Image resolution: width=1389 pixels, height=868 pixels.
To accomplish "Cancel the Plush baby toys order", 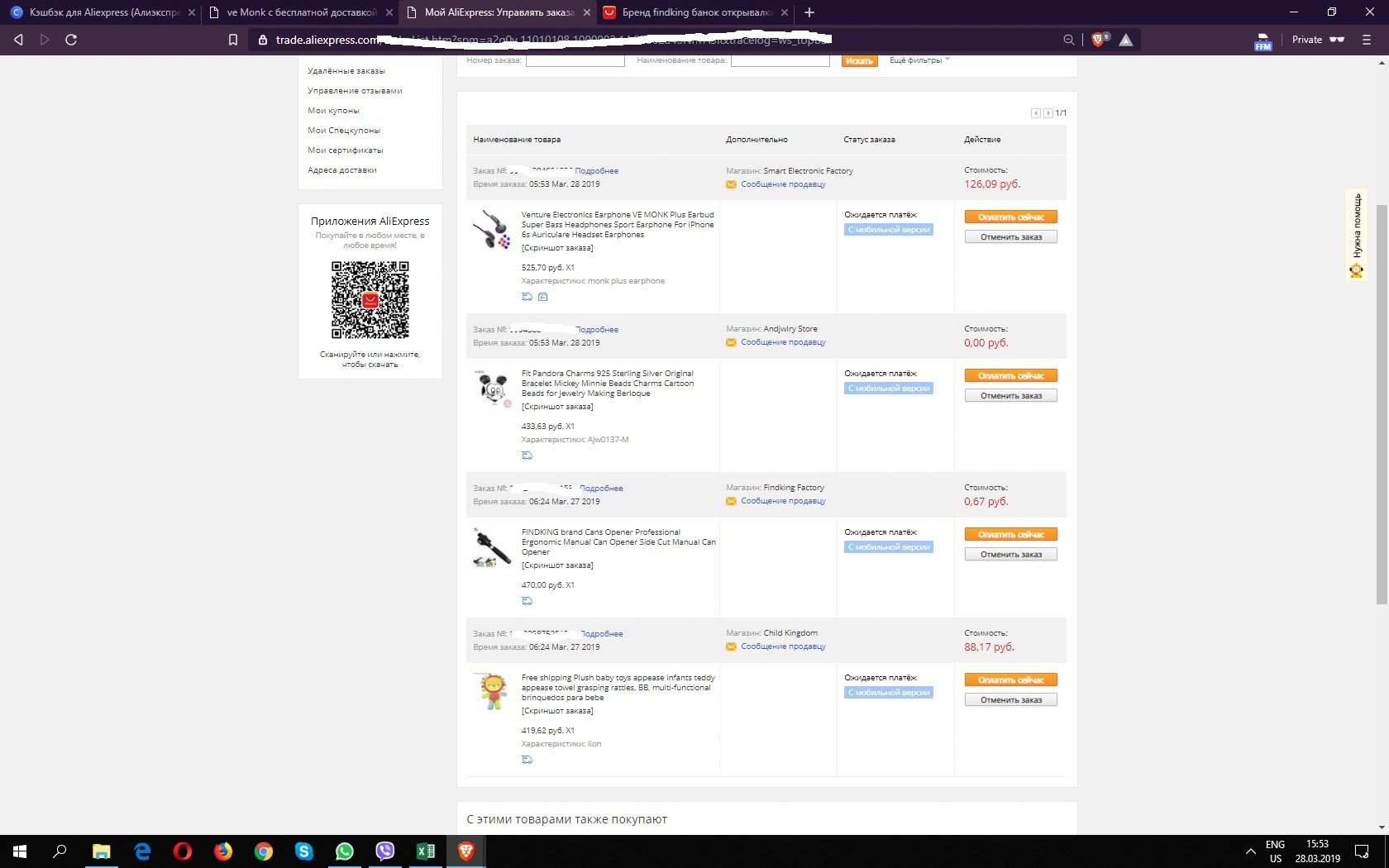I will (x=1011, y=700).
